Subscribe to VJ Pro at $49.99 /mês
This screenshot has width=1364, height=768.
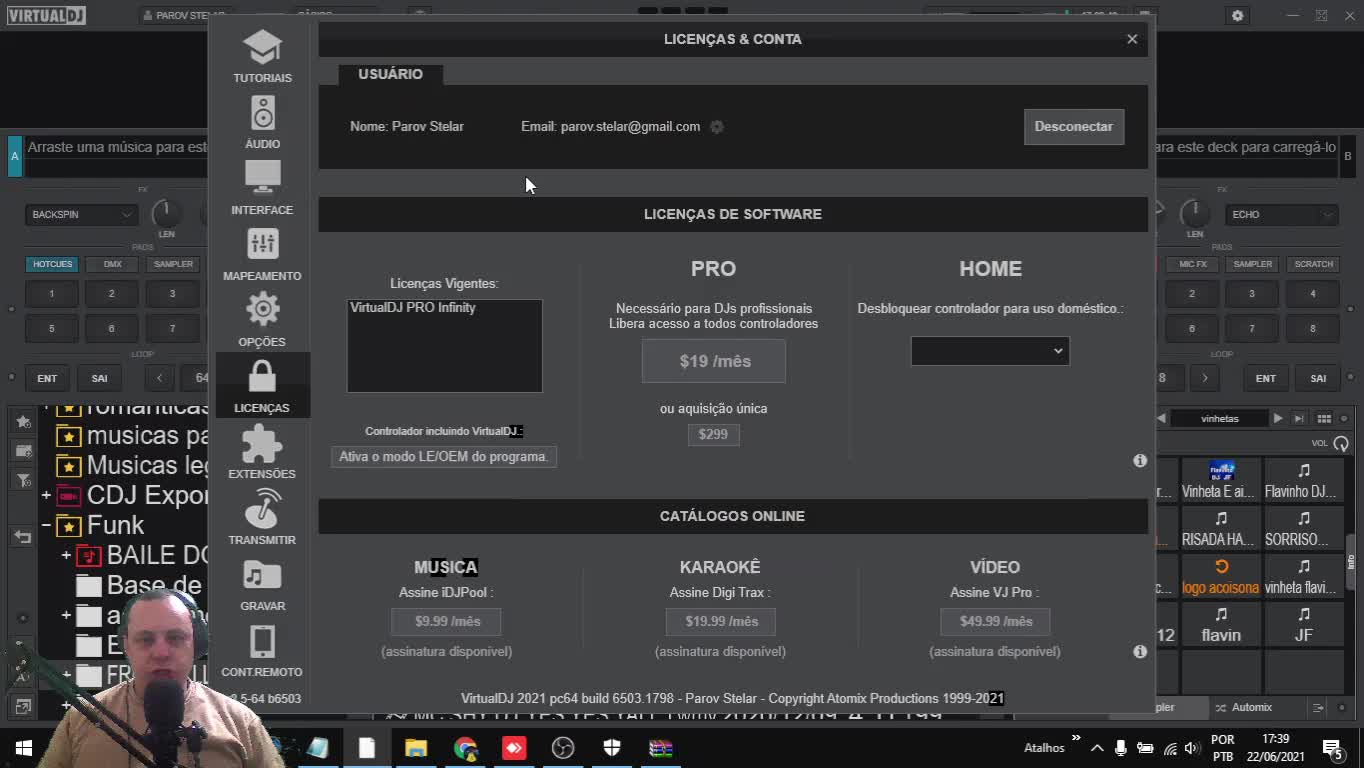coord(995,621)
